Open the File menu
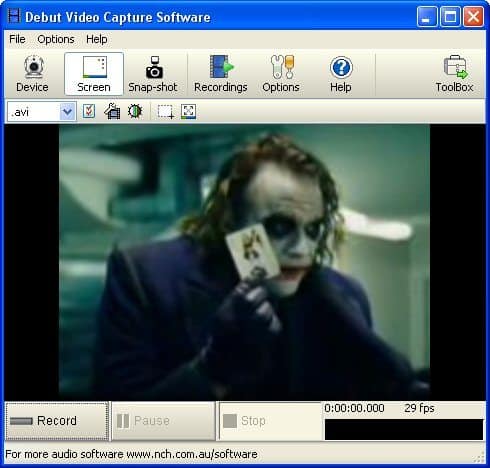490x468 pixels. click(17, 39)
